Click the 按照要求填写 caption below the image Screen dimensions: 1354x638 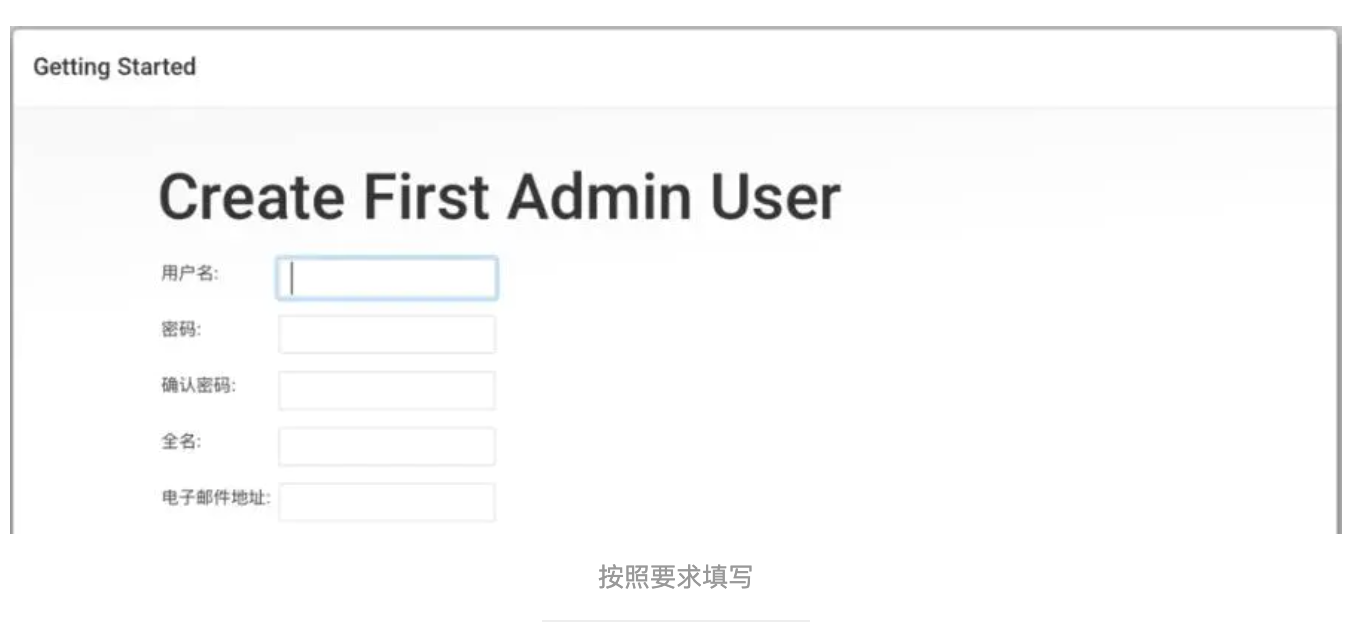[675, 577]
